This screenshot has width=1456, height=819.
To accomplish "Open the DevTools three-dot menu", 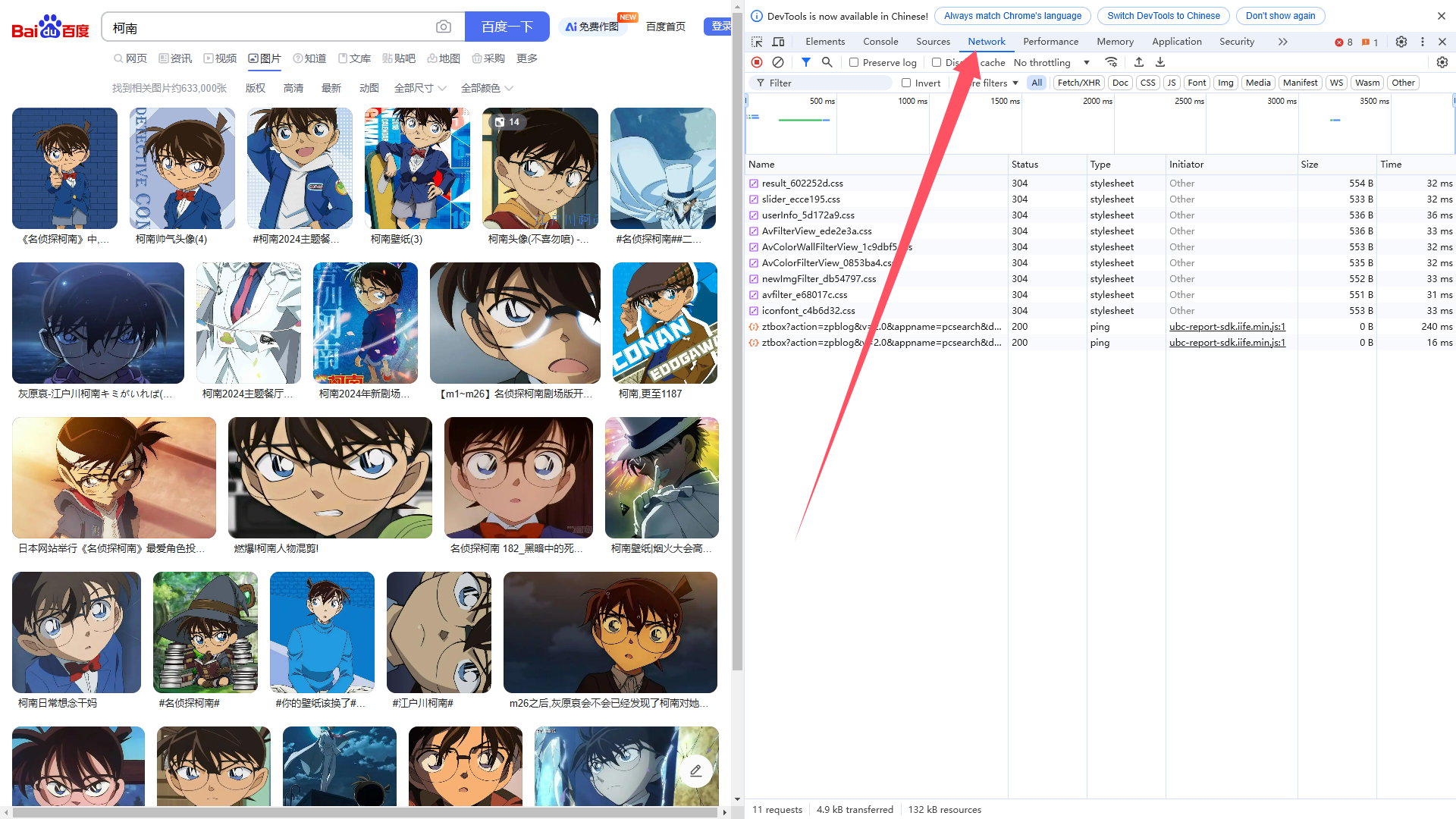I will pyautogui.click(x=1423, y=42).
